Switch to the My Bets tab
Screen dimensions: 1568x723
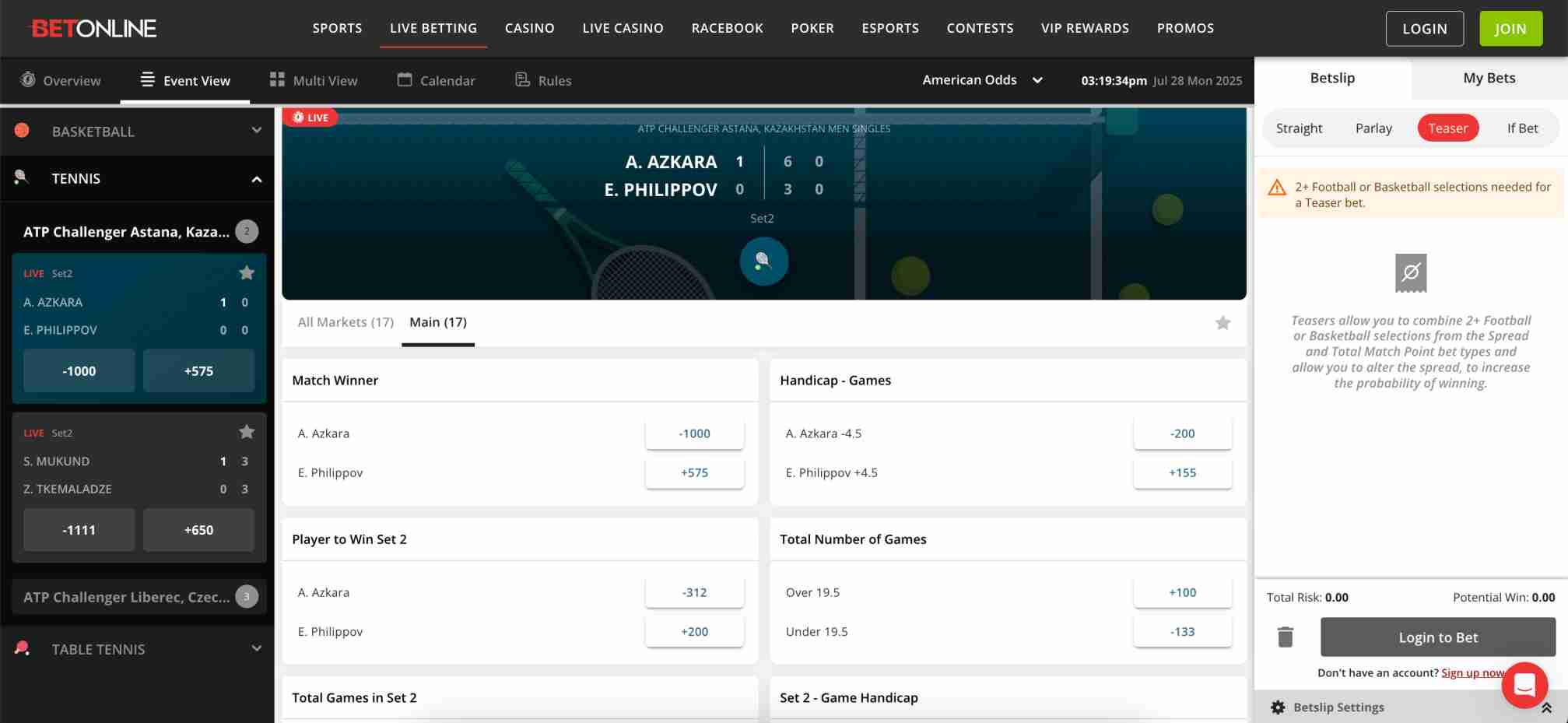click(1489, 78)
